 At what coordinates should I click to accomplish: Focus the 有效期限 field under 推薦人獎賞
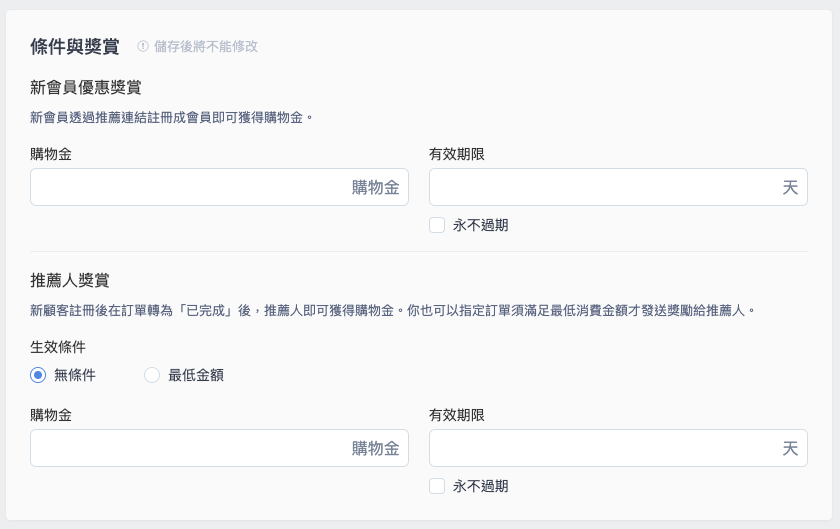(618, 448)
